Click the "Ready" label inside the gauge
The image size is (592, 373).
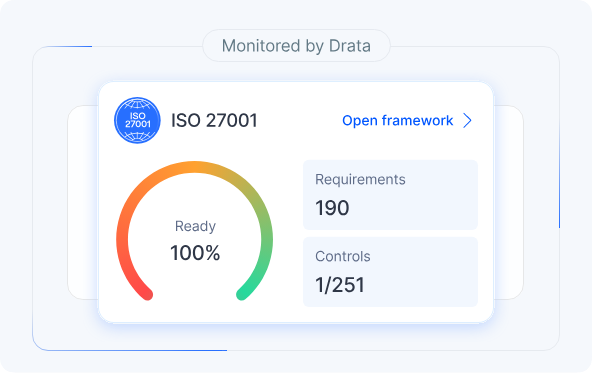click(x=195, y=226)
